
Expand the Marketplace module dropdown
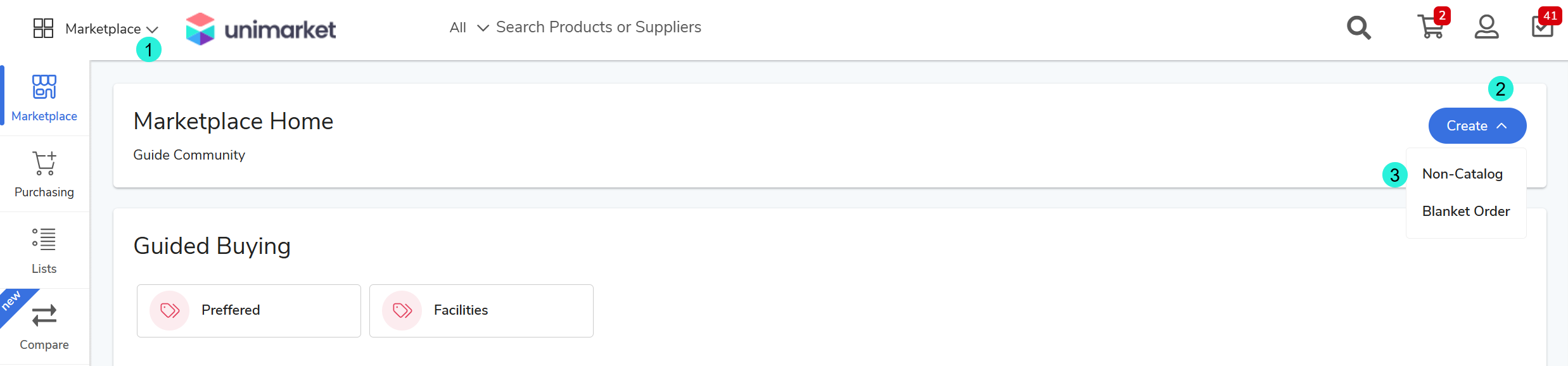coord(112,29)
